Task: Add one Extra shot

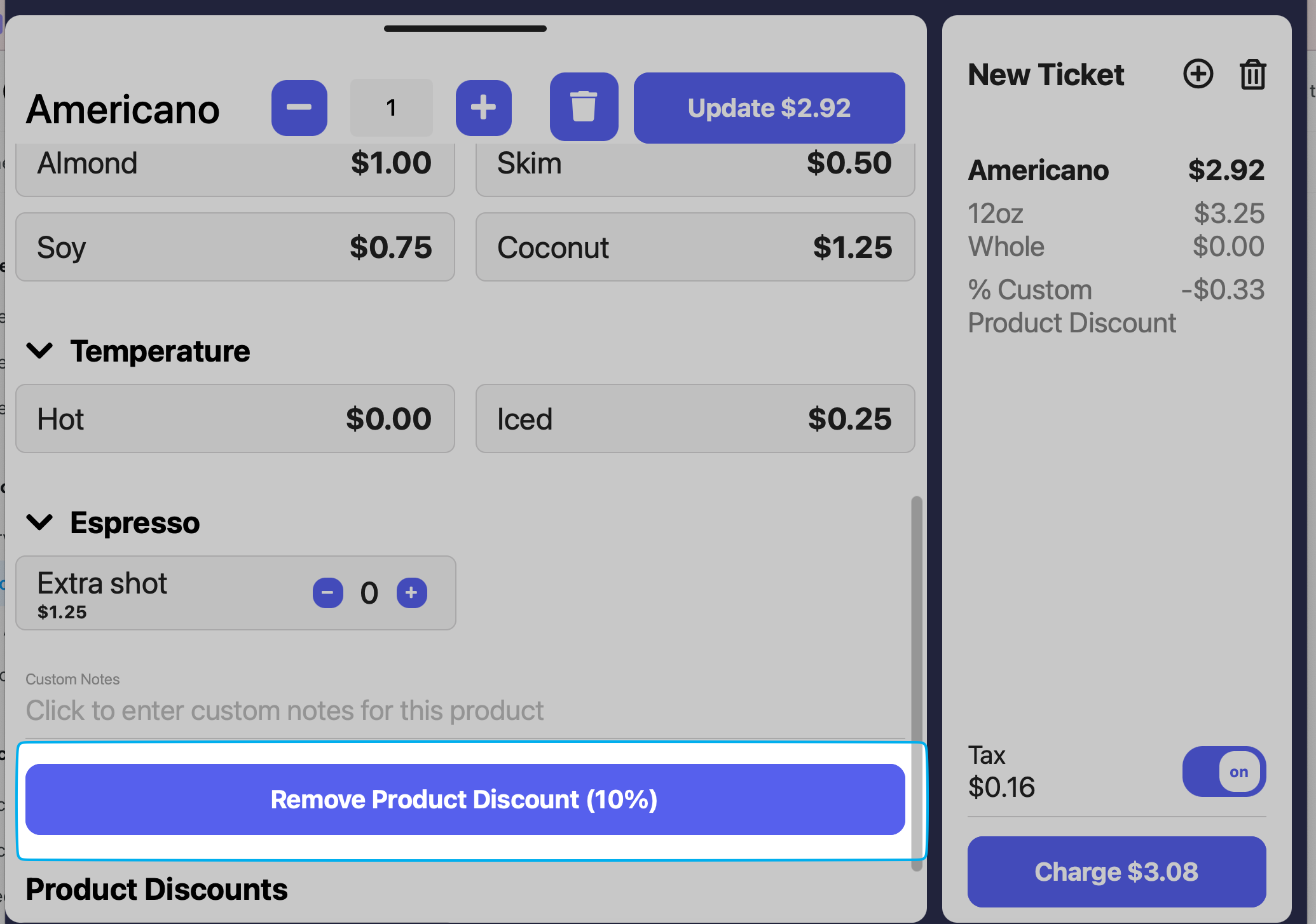Action: [x=411, y=593]
